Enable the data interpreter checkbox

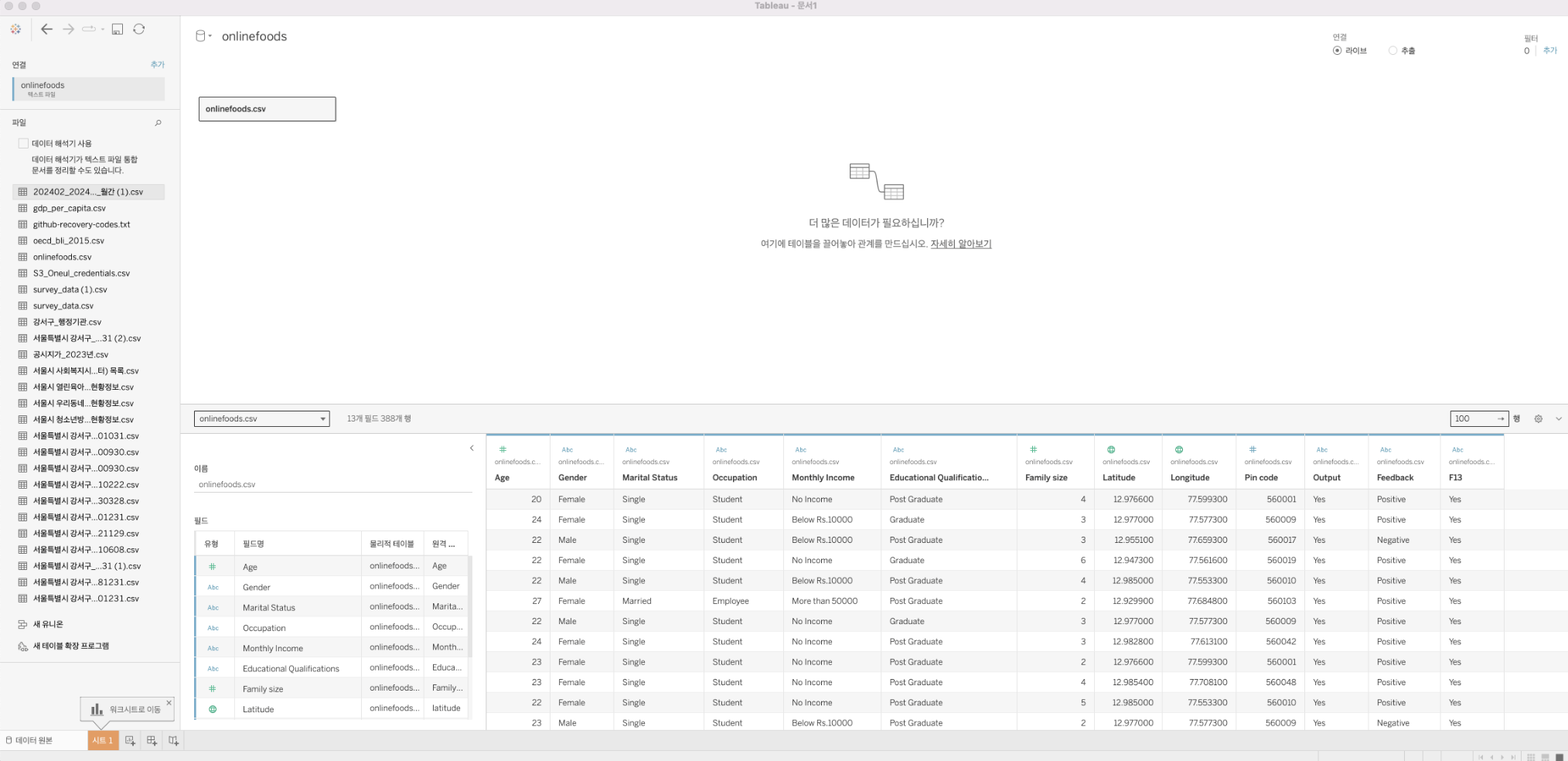click(23, 143)
